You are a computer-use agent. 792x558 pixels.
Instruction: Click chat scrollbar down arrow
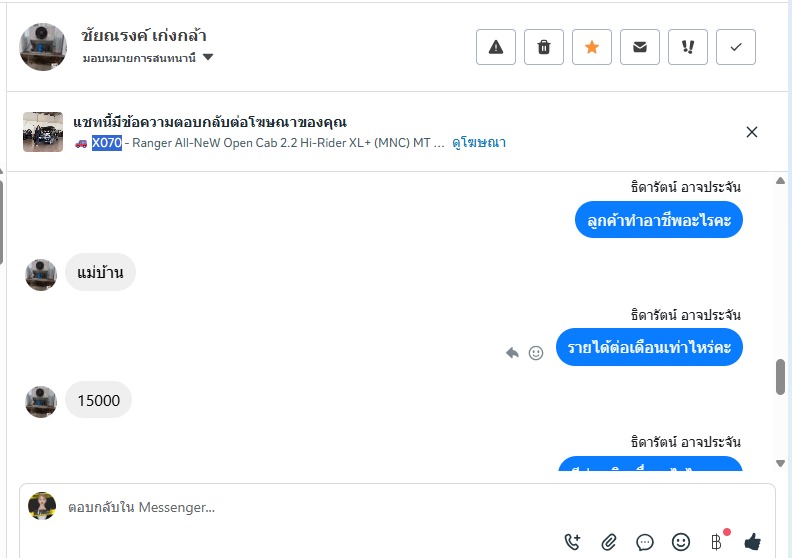click(781, 463)
